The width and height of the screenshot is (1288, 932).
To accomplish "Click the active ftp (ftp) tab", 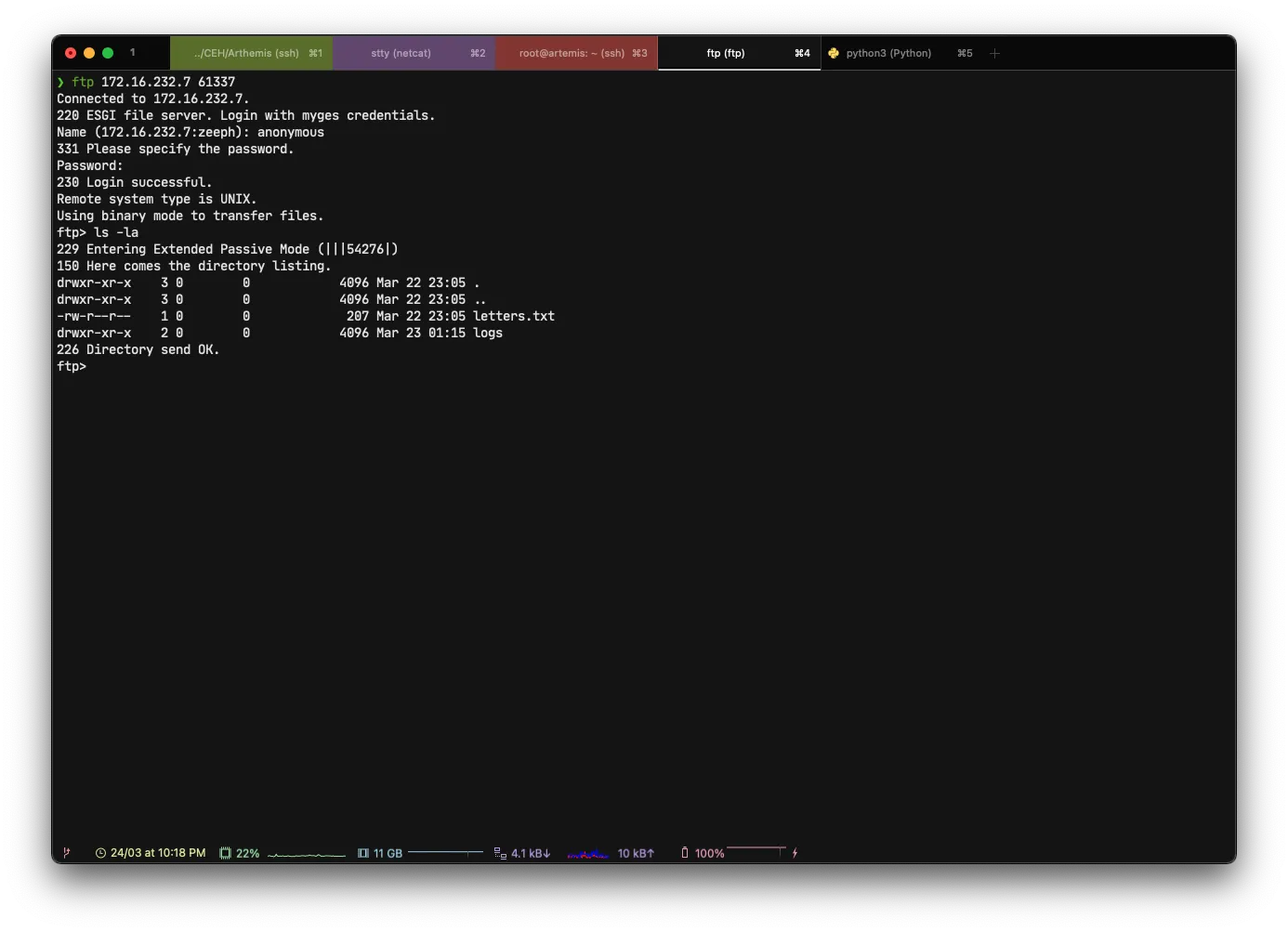I will tap(739, 53).
